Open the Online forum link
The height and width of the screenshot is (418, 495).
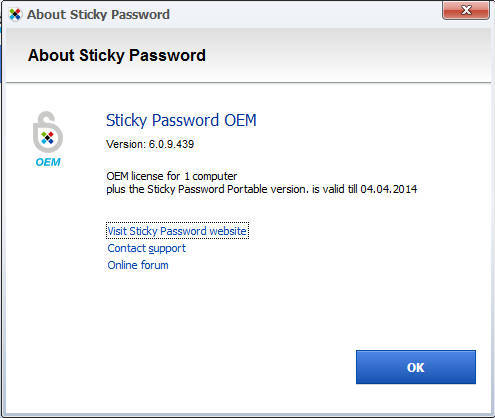pyautogui.click(x=138, y=265)
